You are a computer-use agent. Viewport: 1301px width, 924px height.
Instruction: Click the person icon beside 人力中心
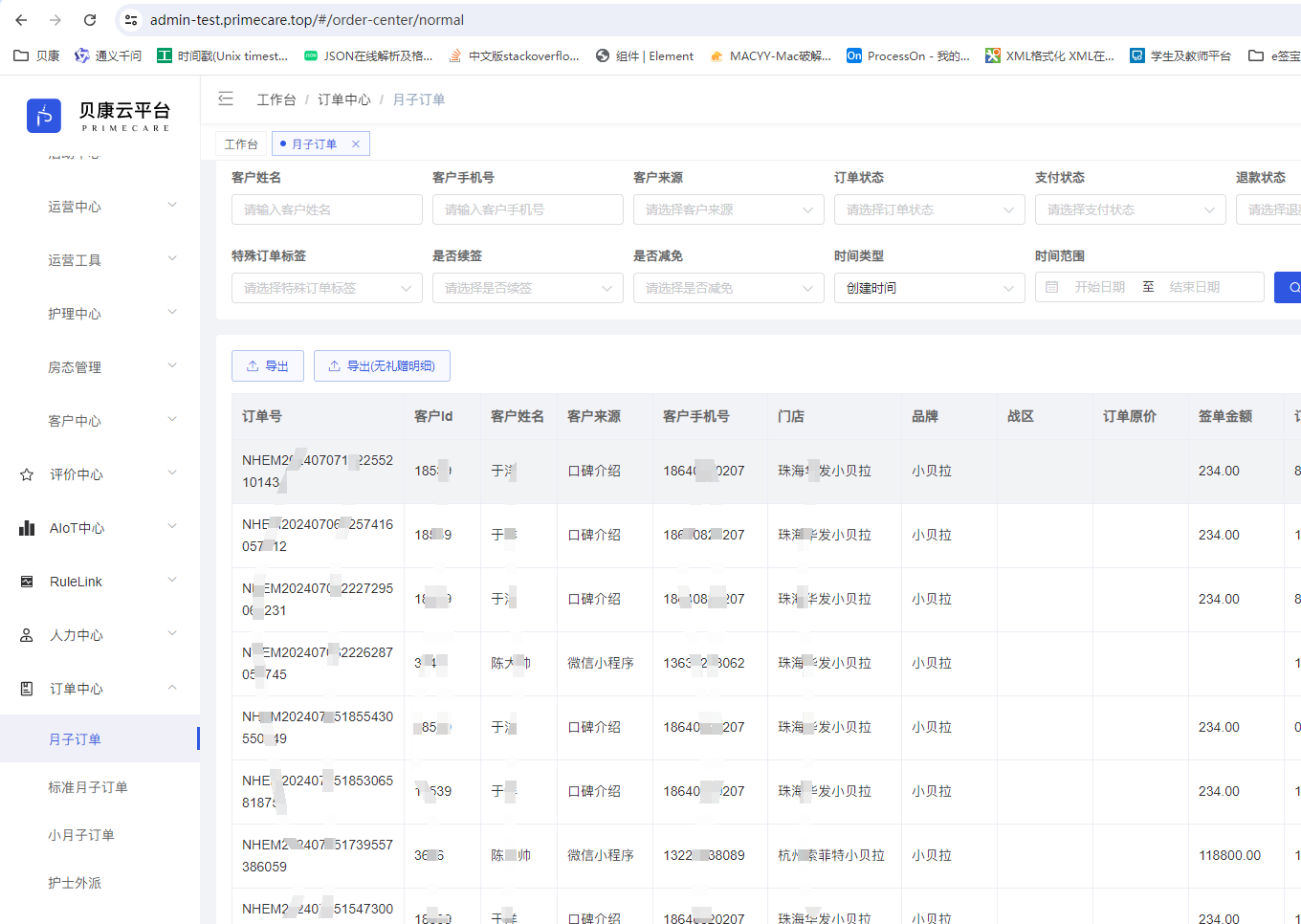[27, 635]
